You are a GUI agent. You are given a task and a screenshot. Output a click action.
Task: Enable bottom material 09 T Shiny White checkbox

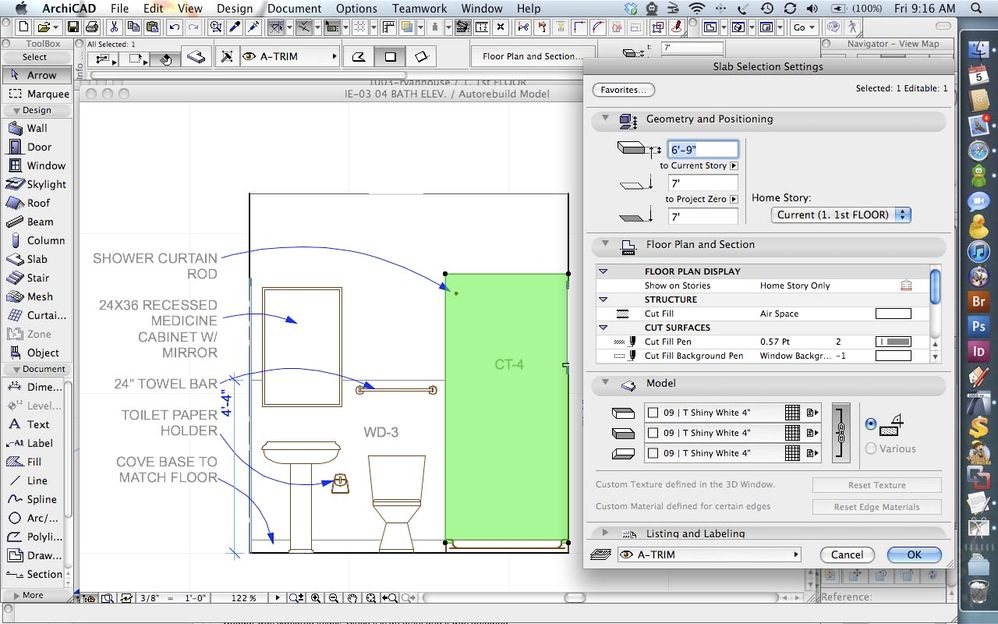pyautogui.click(x=653, y=453)
